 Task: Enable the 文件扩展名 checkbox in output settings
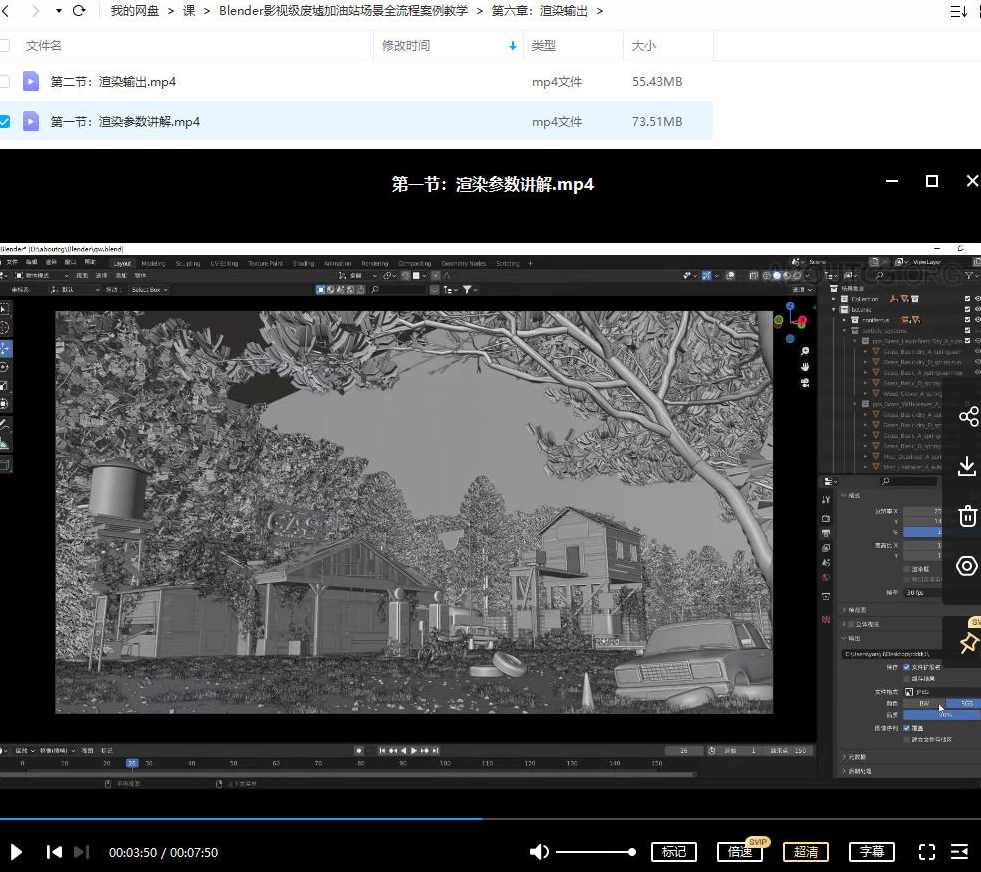click(x=906, y=668)
